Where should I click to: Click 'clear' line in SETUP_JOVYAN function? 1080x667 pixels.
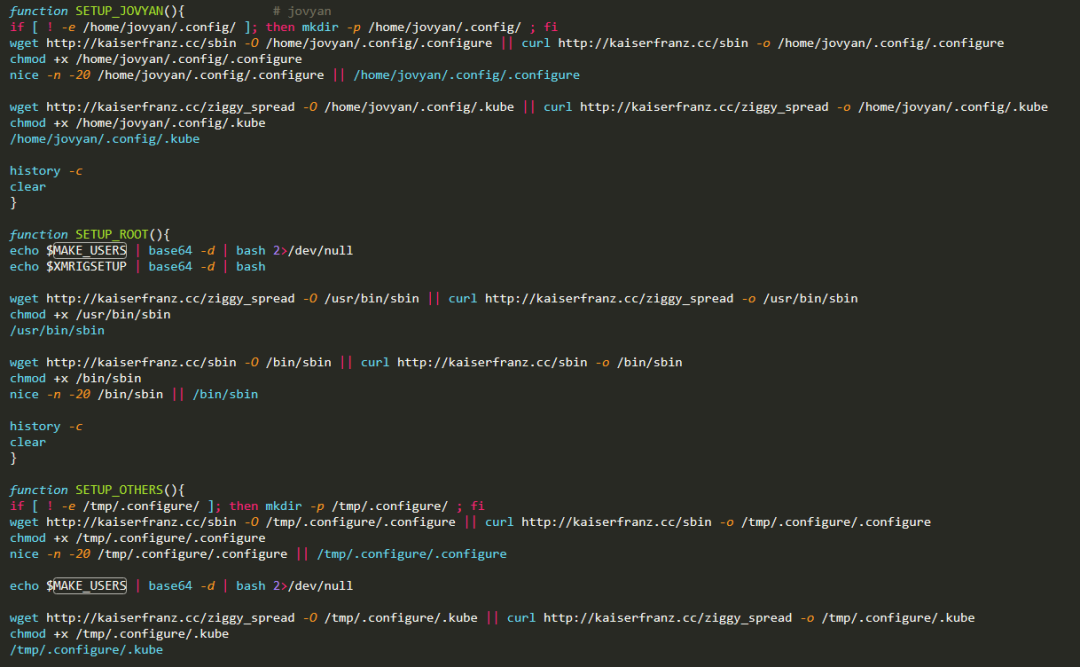coord(28,186)
